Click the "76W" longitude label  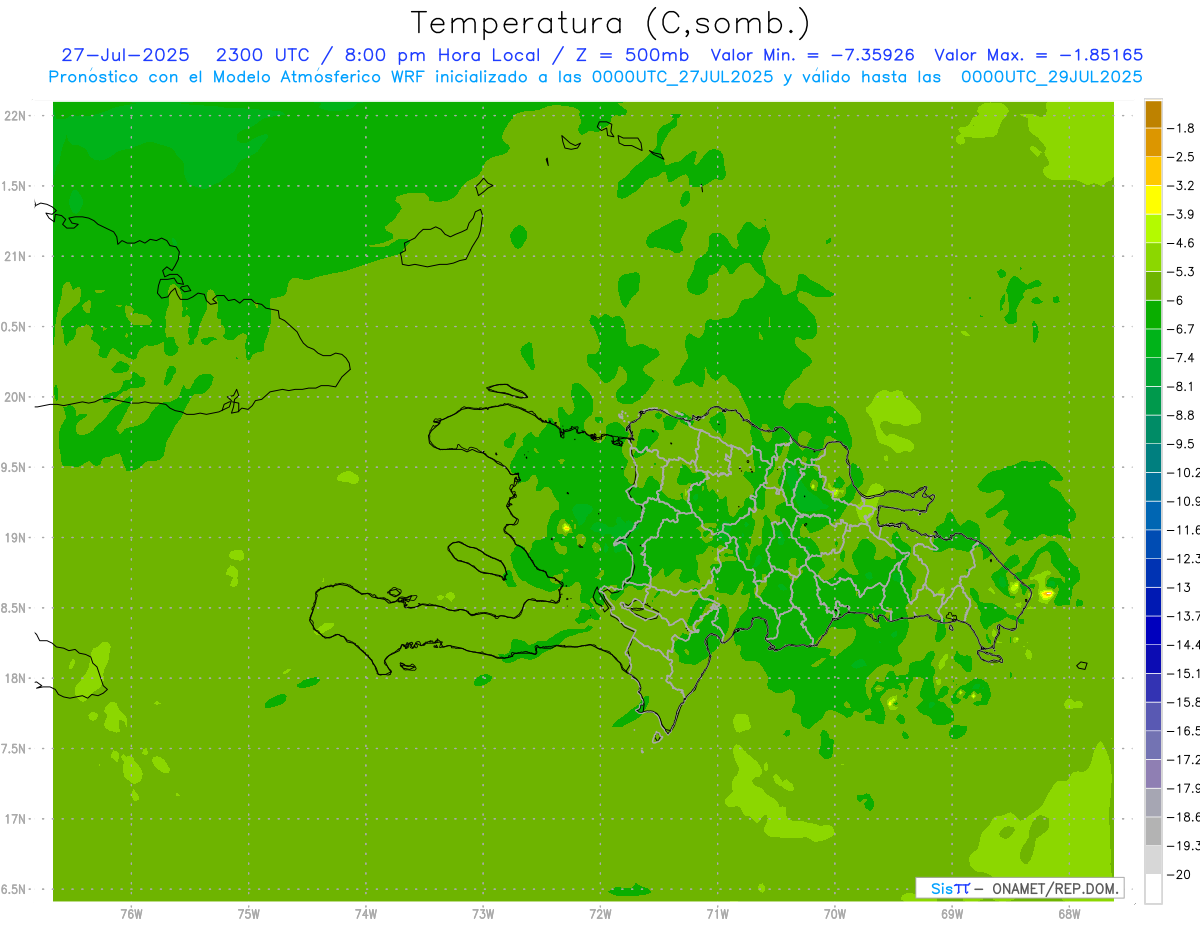pos(131,912)
